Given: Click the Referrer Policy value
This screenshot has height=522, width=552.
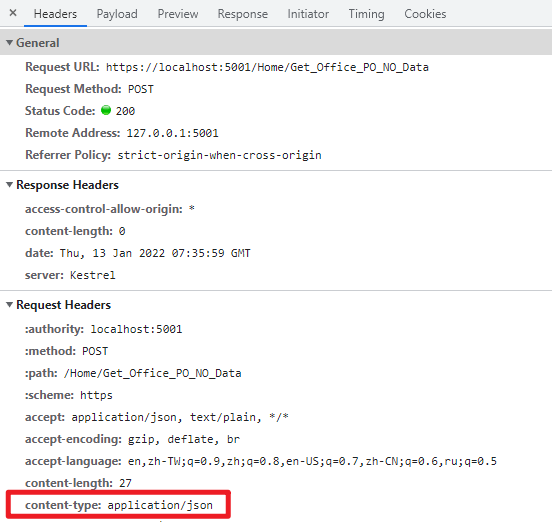Looking at the screenshot, I should click(219, 155).
